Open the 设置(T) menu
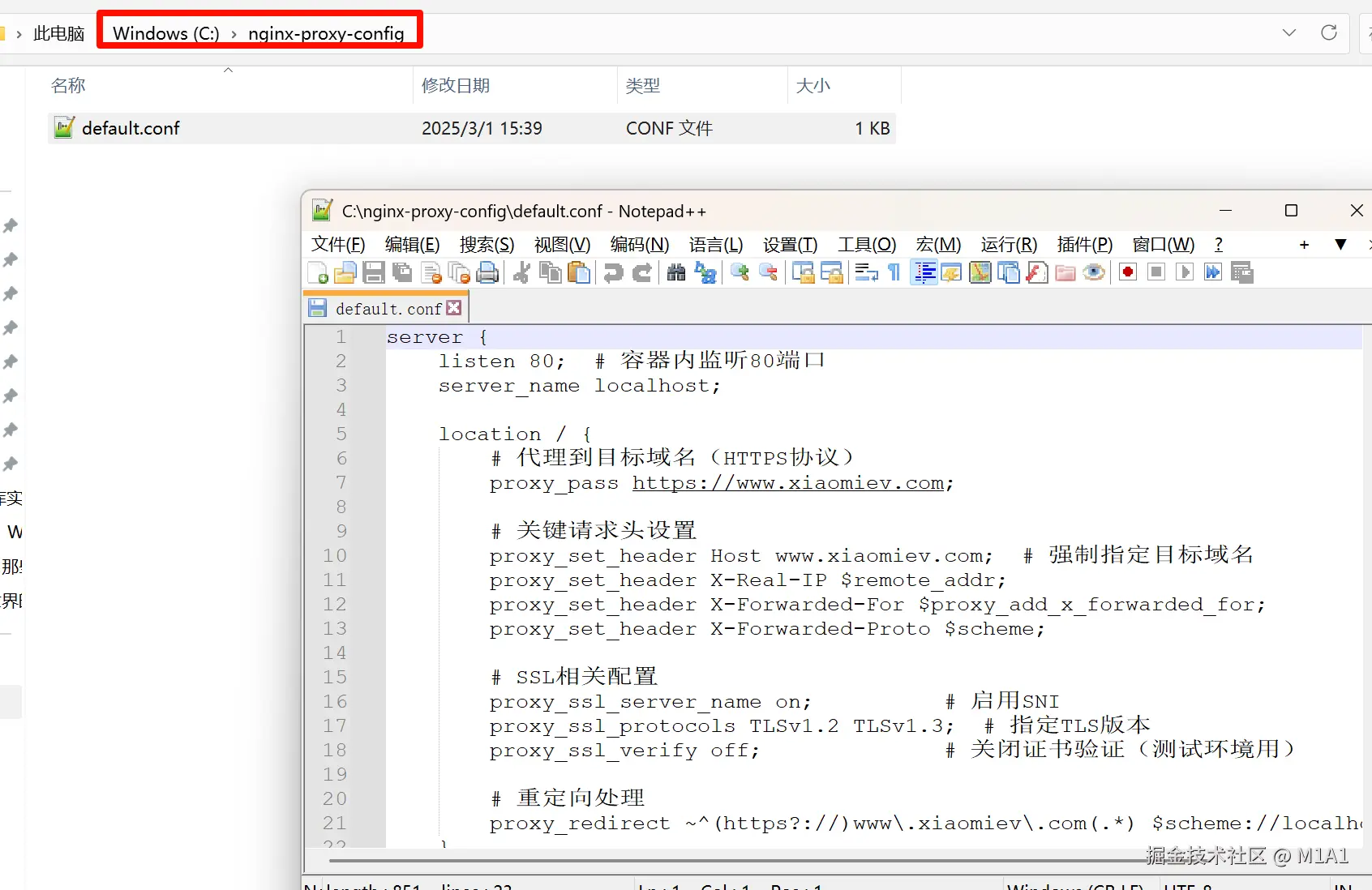The width and height of the screenshot is (1372, 890). [790, 245]
